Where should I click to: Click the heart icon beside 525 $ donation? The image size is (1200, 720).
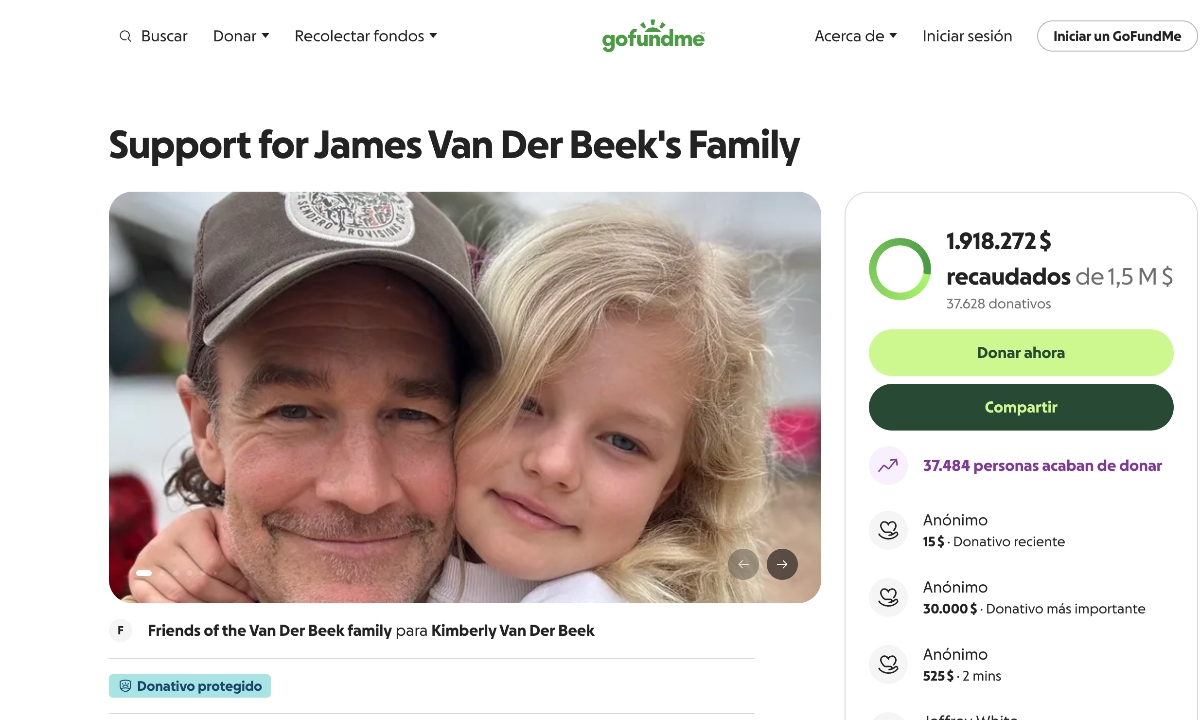point(888,664)
